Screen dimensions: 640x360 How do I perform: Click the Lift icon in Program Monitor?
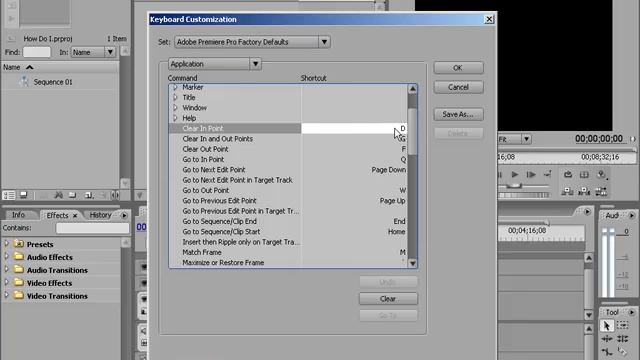click(567, 191)
